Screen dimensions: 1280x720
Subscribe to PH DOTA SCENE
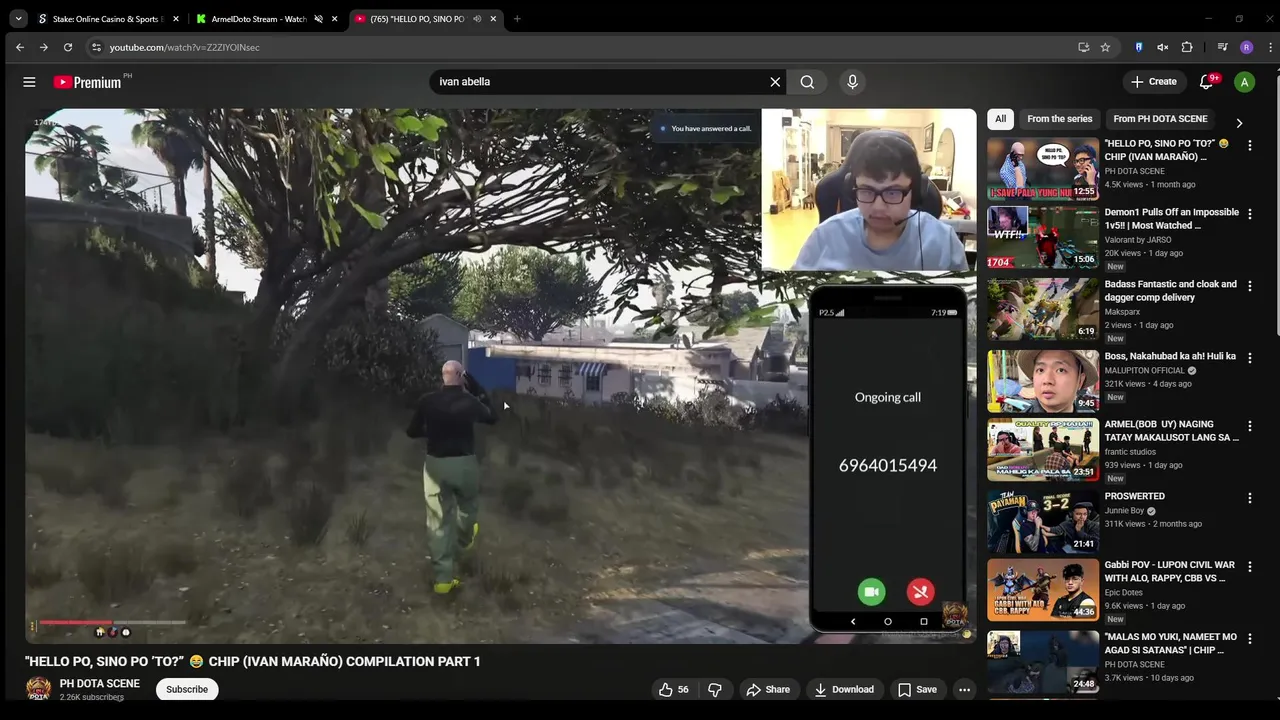point(187,689)
